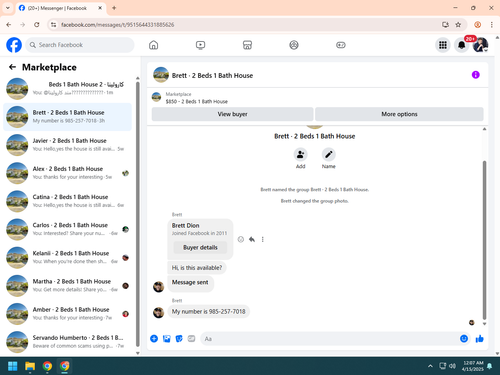Screen dimensions: 500x375
Task: Open the Video tab icon
Action: (200, 45)
